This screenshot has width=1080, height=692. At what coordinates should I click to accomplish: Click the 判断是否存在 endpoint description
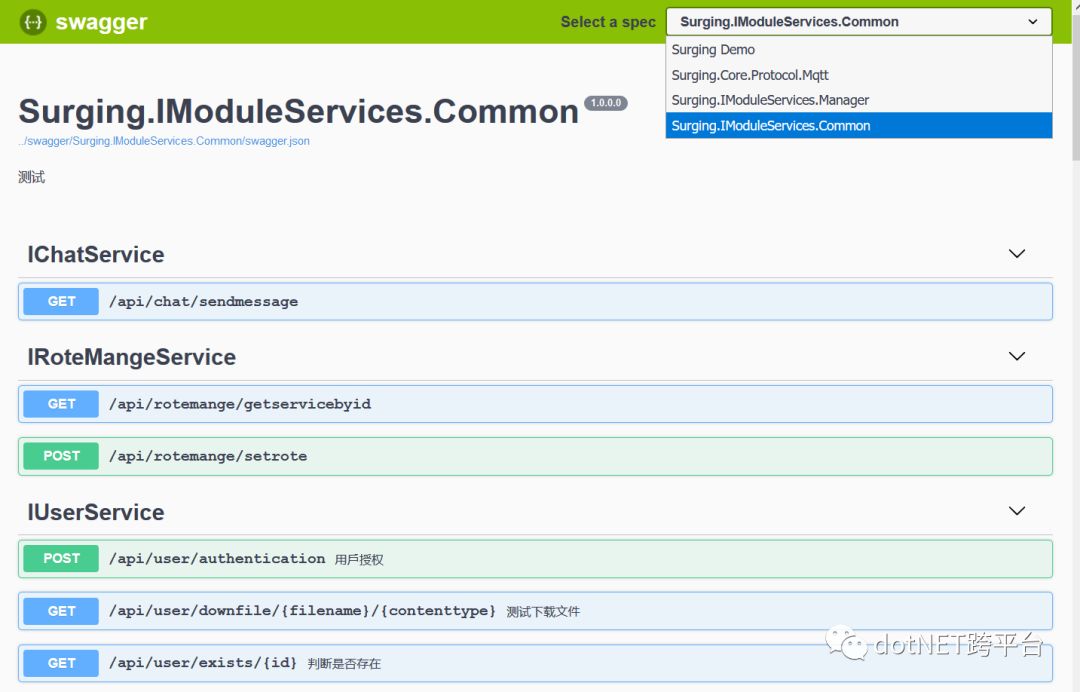point(344,664)
